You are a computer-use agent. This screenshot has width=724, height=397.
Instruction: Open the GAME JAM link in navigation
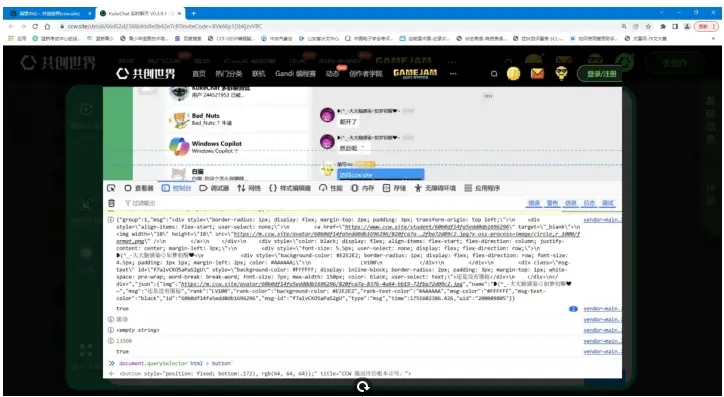(415, 73)
